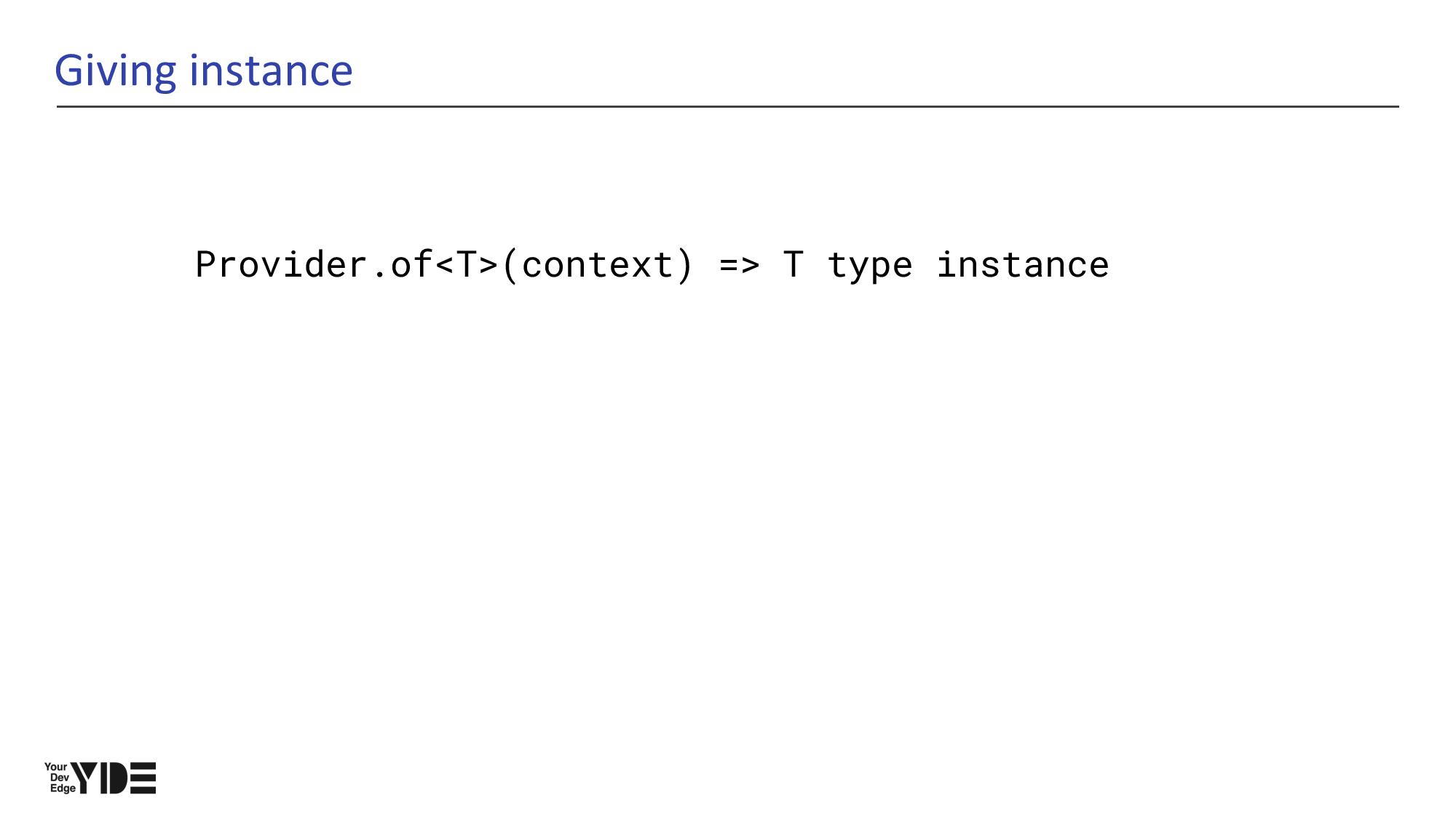Viewport: 1456px width, 819px height.
Task: Click the small word 'Edge' beside the logo
Action: click(62, 788)
